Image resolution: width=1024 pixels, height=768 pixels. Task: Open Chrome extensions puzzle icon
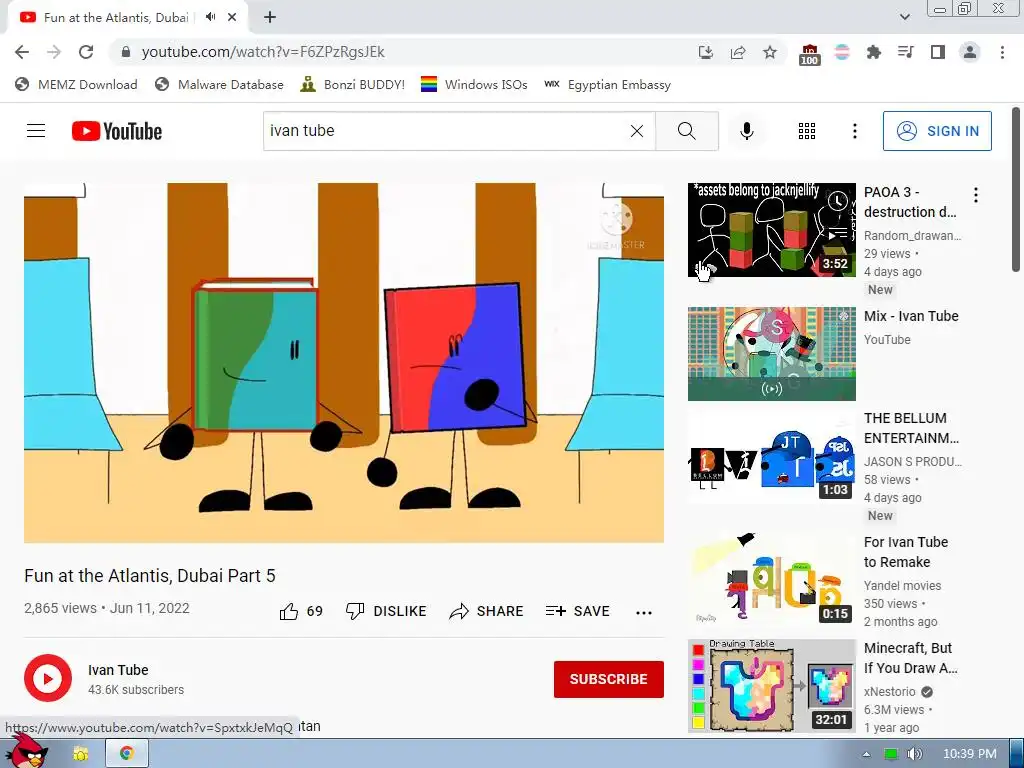[x=874, y=52]
